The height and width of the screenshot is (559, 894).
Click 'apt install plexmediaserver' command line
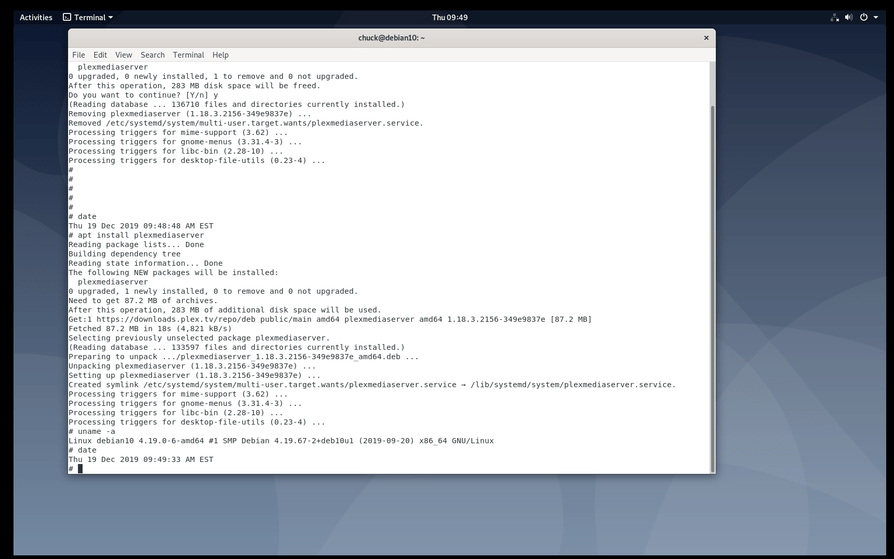pyautogui.click(x=136, y=235)
